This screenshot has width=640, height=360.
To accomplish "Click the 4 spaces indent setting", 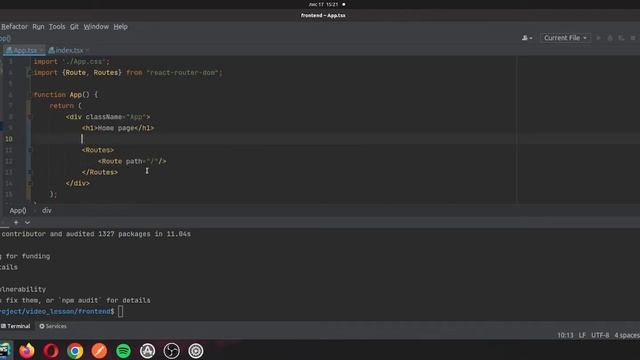I will pyautogui.click(x=627, y=335).
